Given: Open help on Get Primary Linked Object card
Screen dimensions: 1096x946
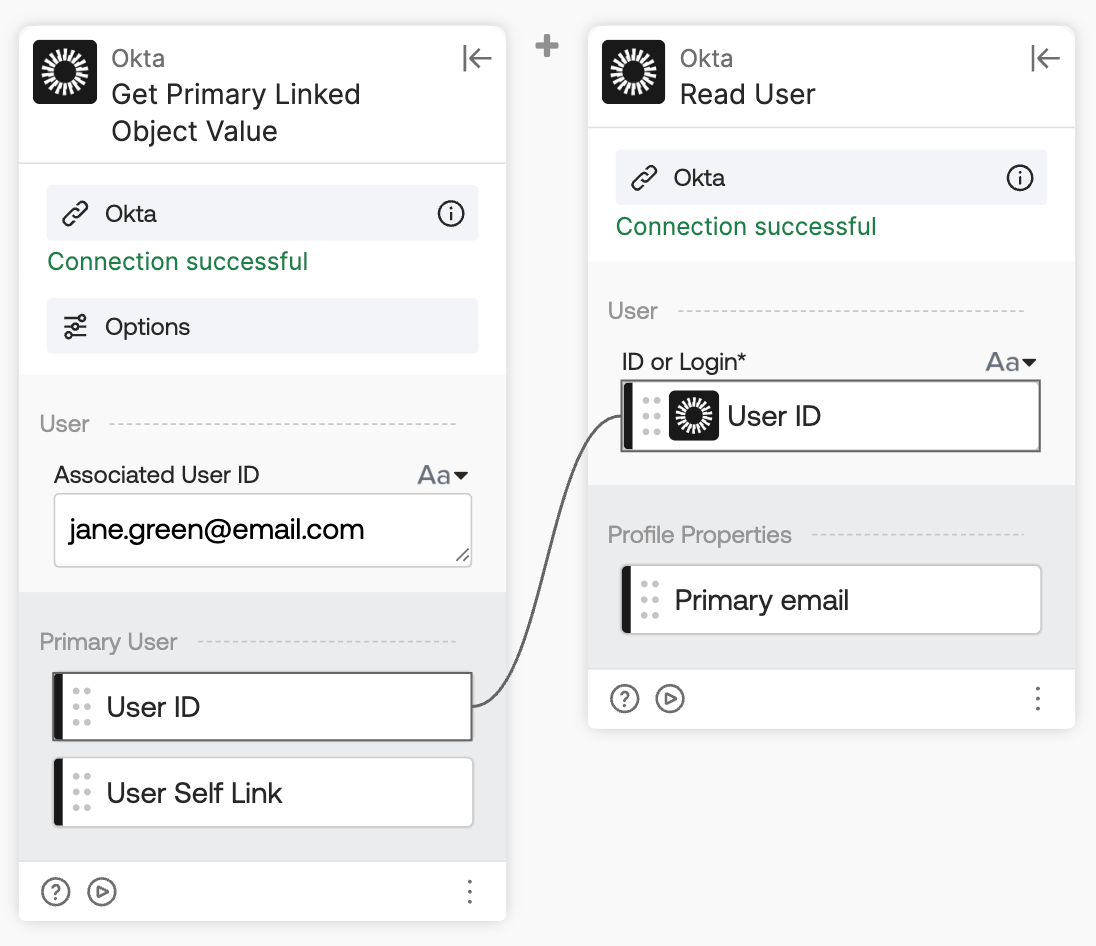Looking at the screenshot, I should point(56,891).
